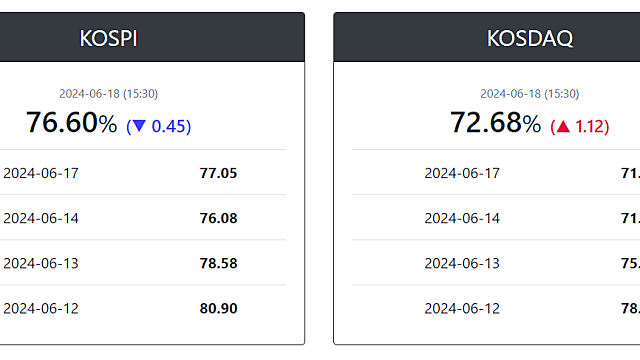Select KOSDAQ row dated 2024-06-14
Screen dimensions: 640x360
tap(496, 218)
